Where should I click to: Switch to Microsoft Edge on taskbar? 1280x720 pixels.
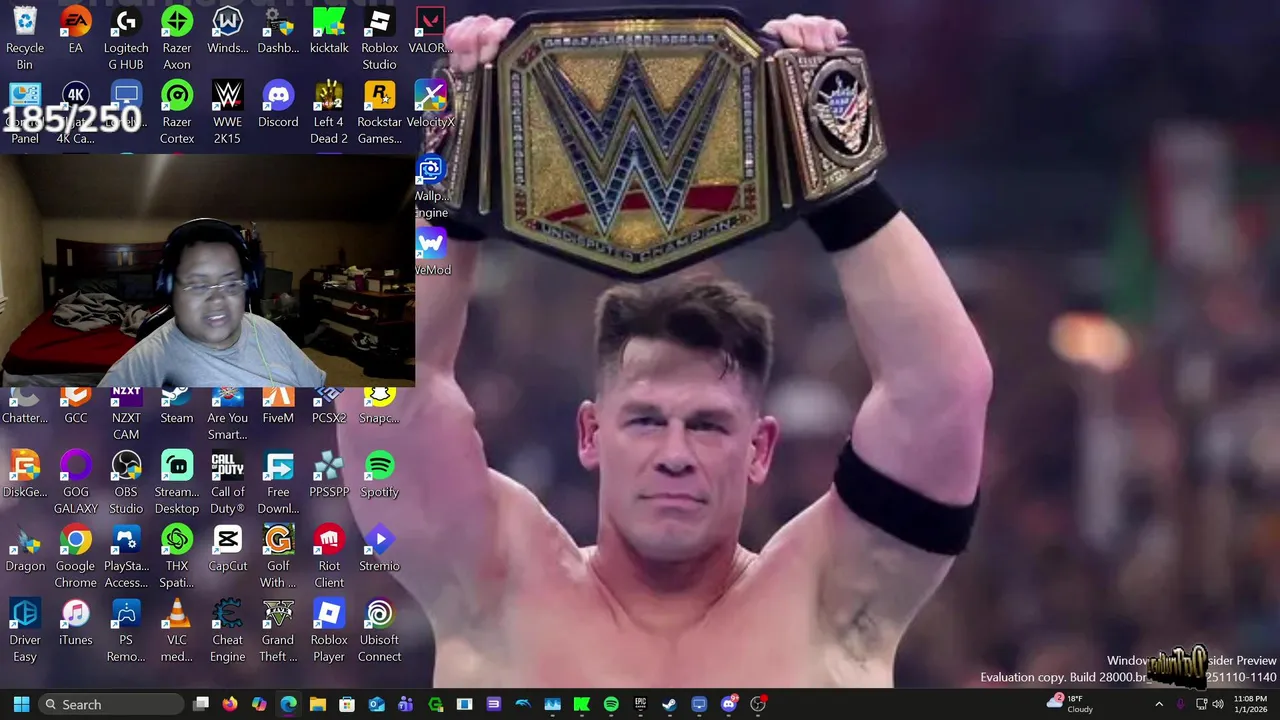pos(288,704)
